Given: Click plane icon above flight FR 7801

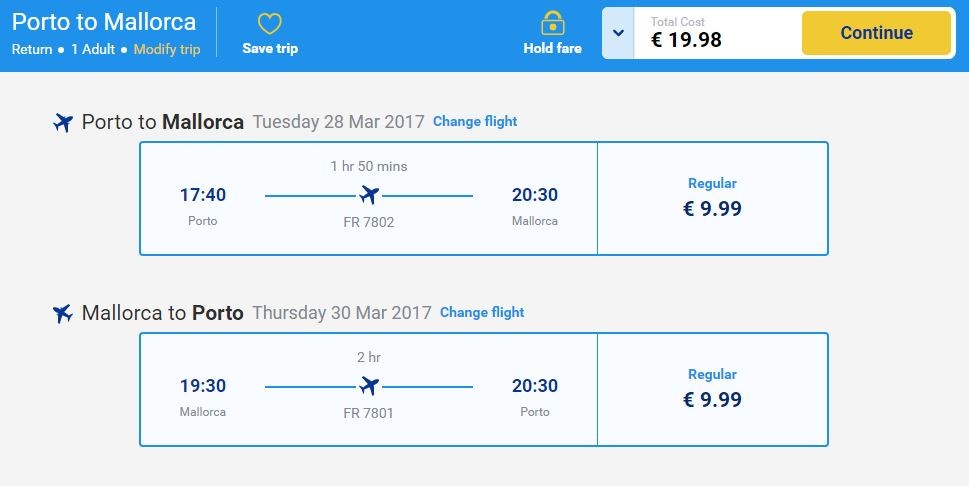Looking at the screenshot, I should (x=369, y=386).
